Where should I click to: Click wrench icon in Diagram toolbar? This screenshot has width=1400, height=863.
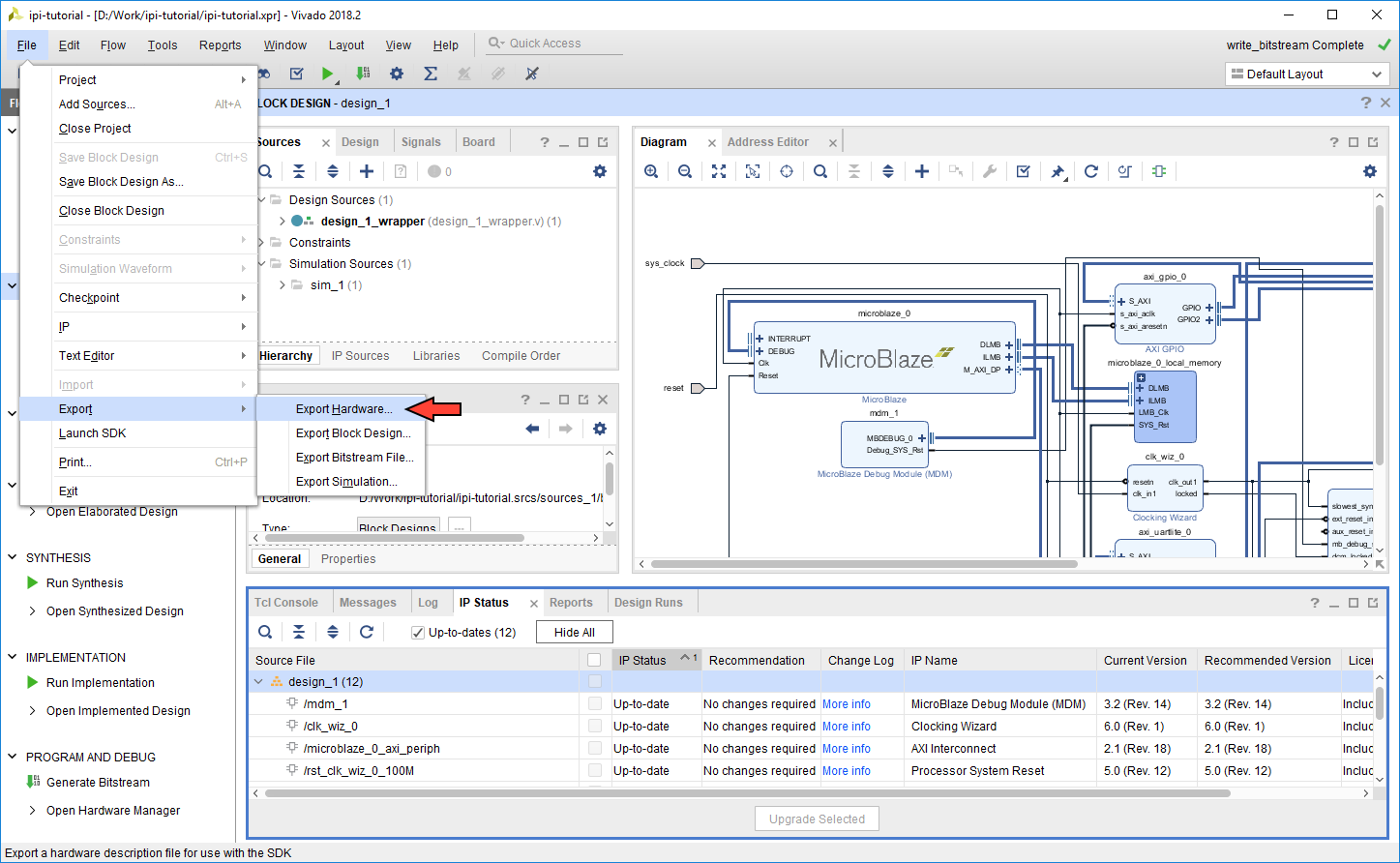click(990, 171)
